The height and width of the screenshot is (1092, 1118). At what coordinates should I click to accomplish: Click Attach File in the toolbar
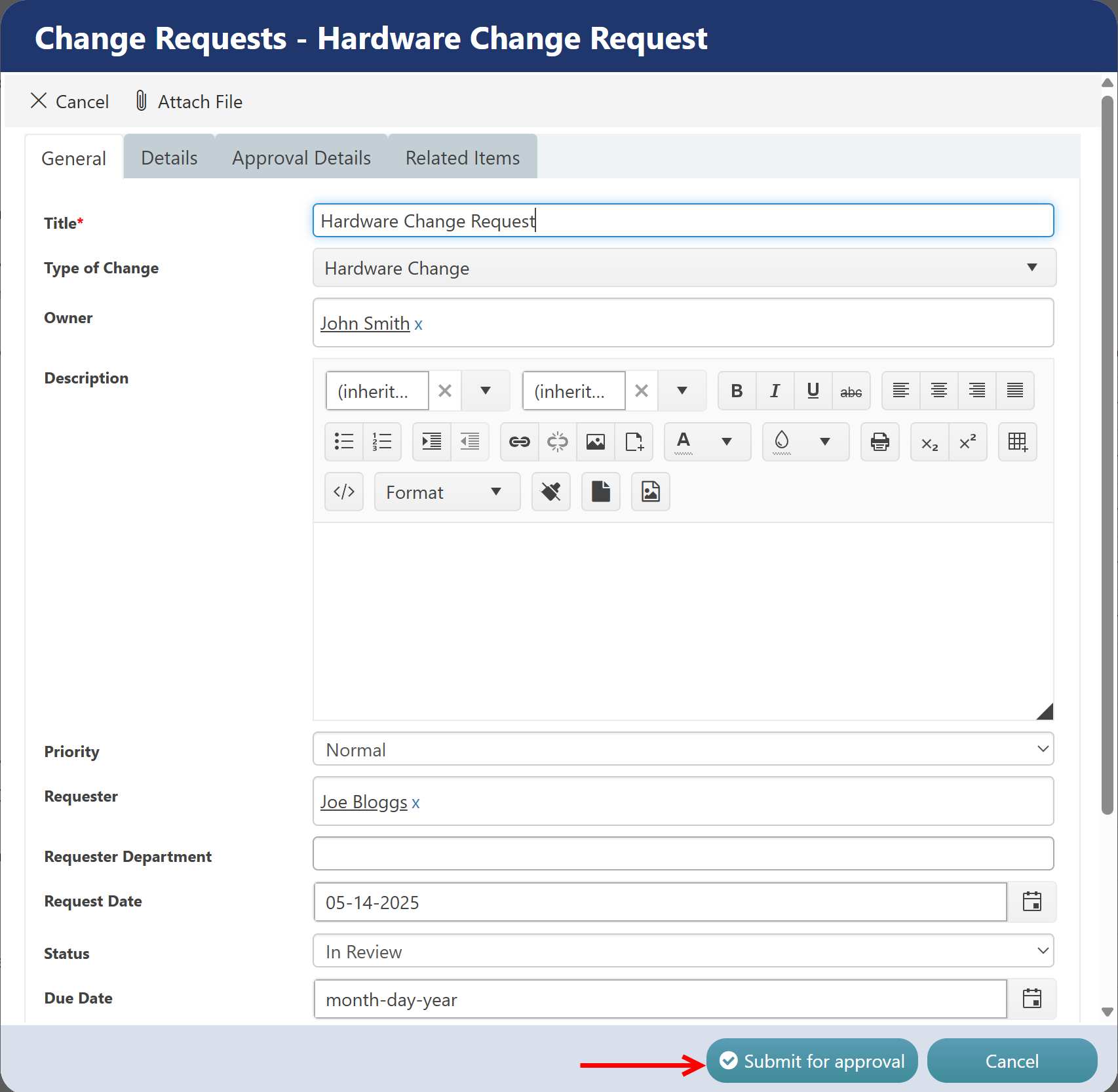point(189,102)
